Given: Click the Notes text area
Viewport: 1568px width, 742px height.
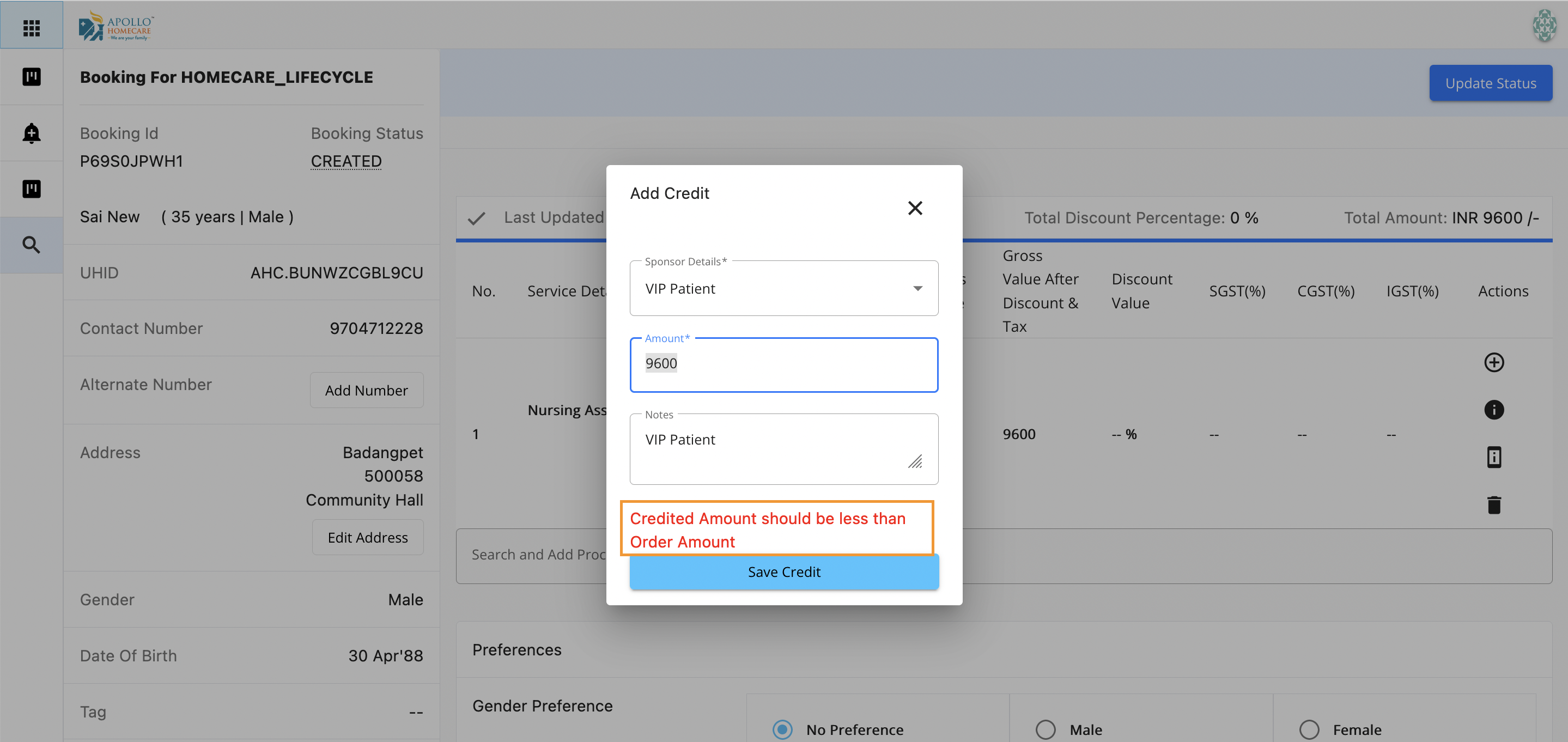Looking at the screenshot, I should (773, 449).
